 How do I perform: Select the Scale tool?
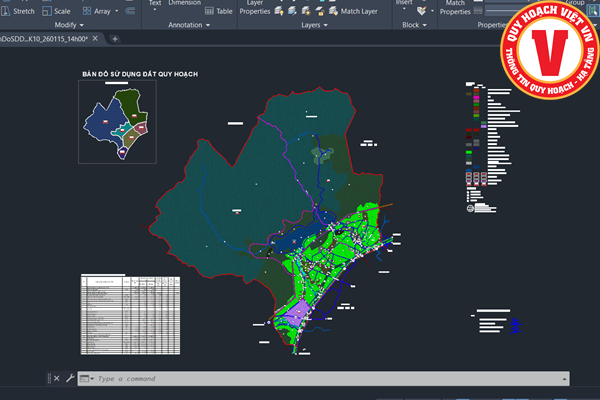pyautogui.click(x=62, y=11)
